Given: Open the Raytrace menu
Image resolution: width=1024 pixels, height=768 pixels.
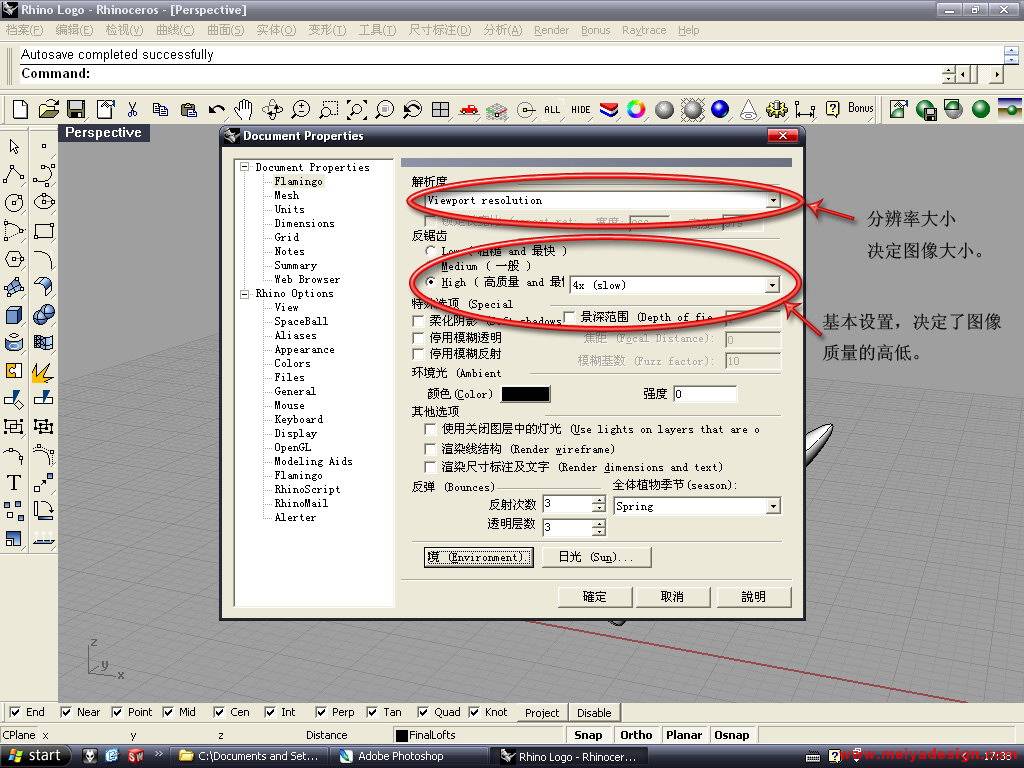Looking at the screenshot, I should (x=644, y=30).
